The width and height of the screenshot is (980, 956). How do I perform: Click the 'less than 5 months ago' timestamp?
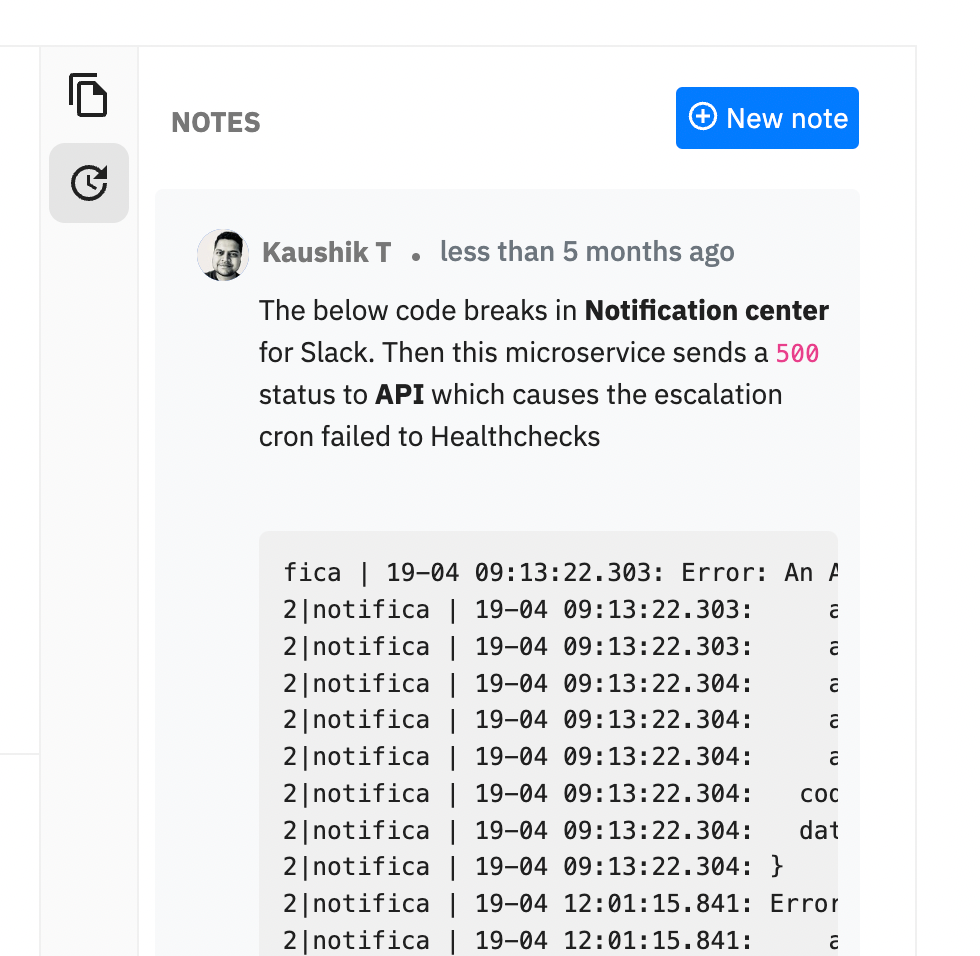587,252
